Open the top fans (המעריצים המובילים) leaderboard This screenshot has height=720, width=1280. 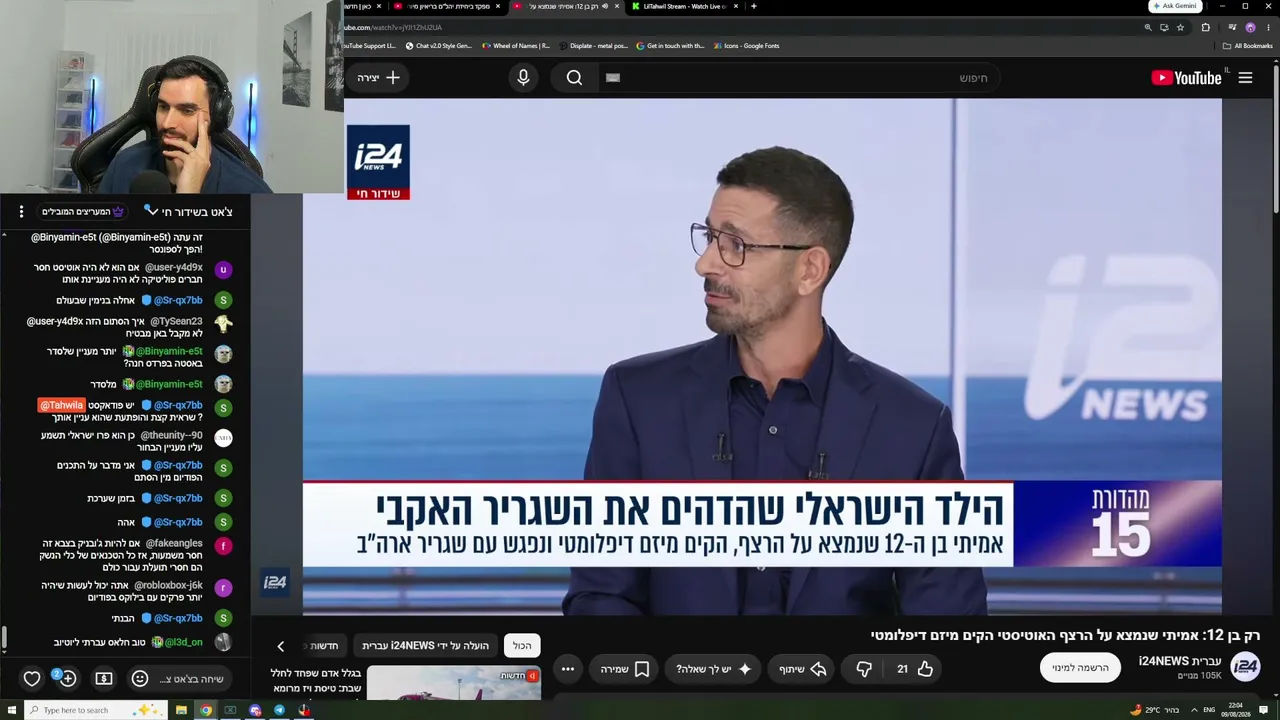pos(83,212)
